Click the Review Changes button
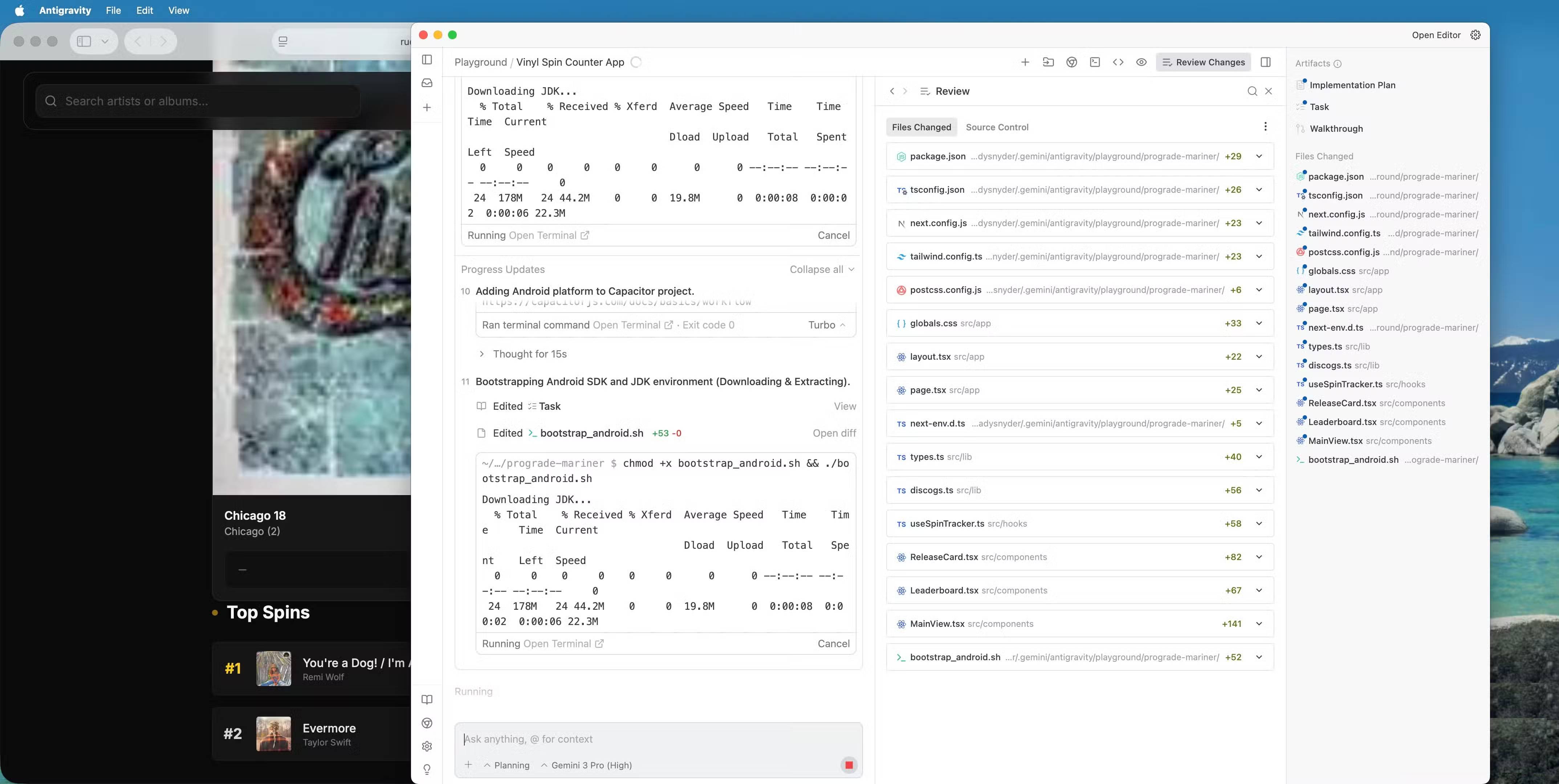Screen dimensions: 1559x784 tap(1203, 62)
